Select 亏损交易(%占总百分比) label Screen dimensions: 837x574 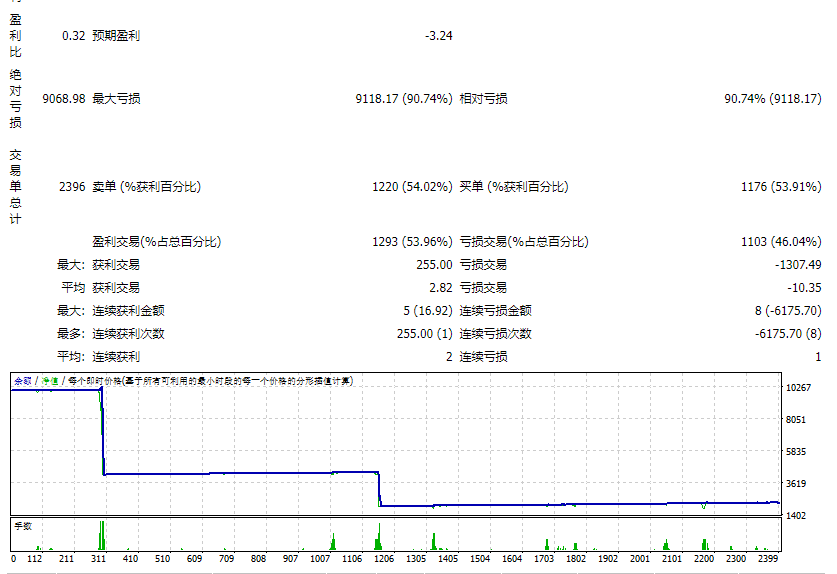523,242
